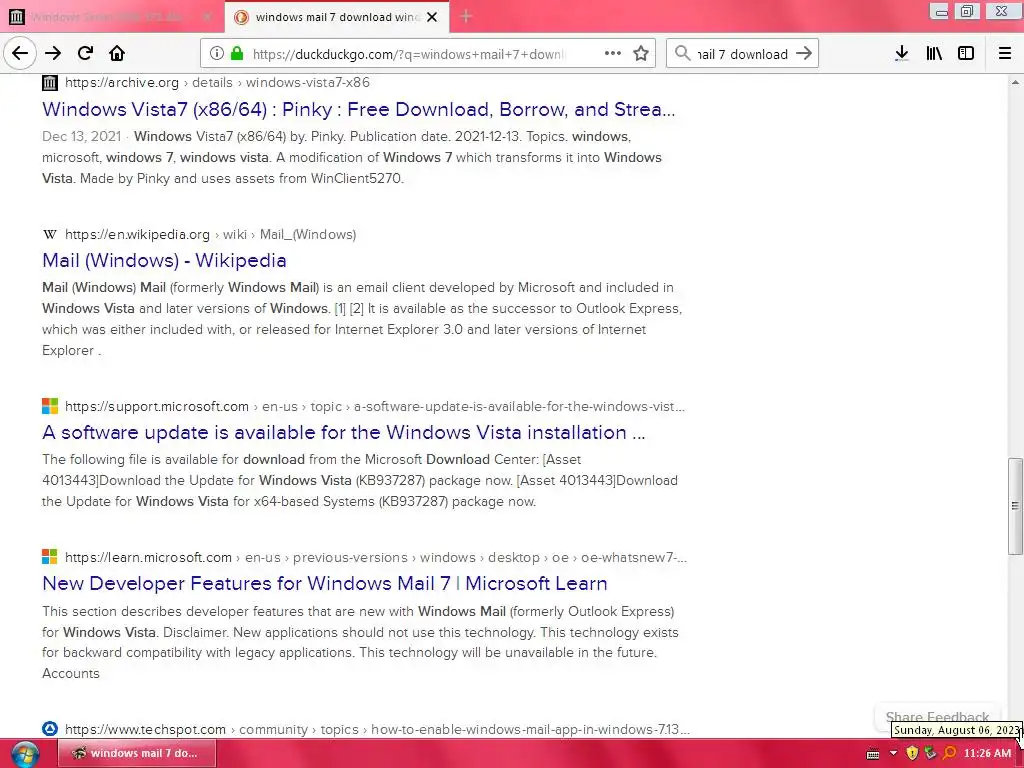Viewport: 1024px width, 768px height.
Task: Click the address bar URL field
Action: point(408,54)
